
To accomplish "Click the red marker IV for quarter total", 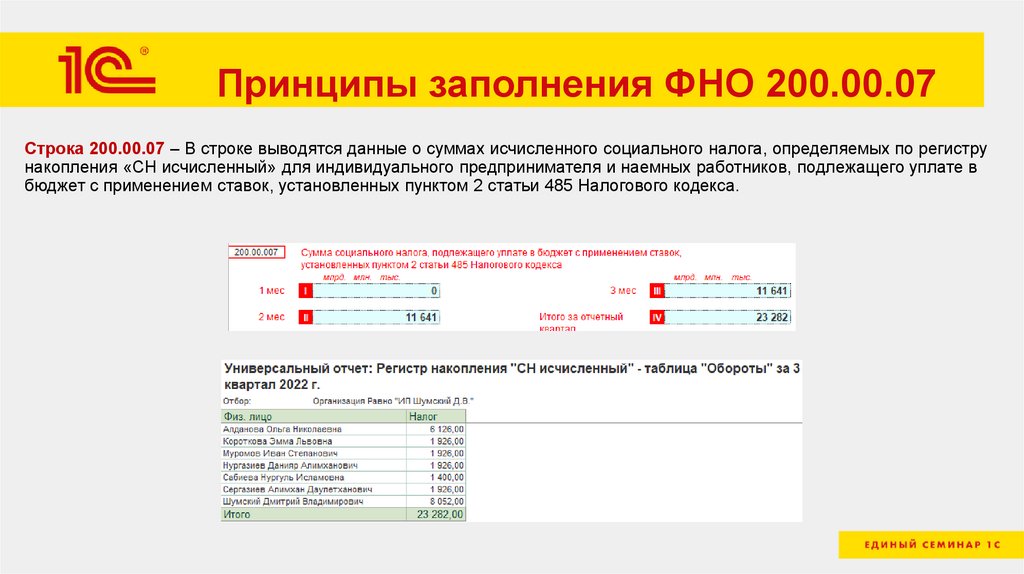I will point(657,317).
